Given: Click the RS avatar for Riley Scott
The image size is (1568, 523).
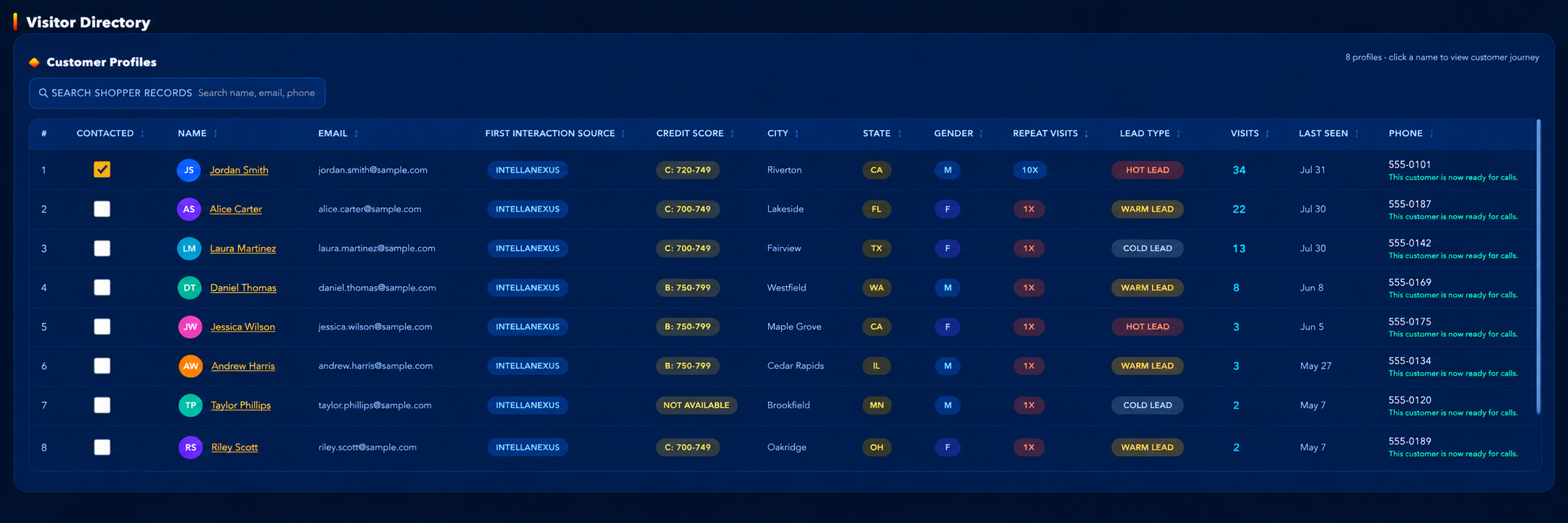Looking at the screenshot, I should coord(191,447).
